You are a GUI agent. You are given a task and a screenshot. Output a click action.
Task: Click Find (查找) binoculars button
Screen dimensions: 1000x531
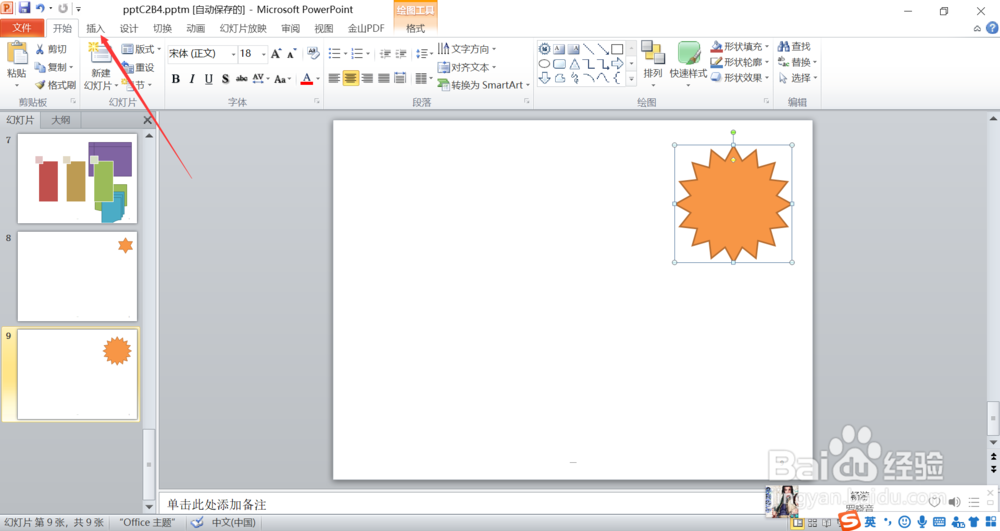pos(794,47)
